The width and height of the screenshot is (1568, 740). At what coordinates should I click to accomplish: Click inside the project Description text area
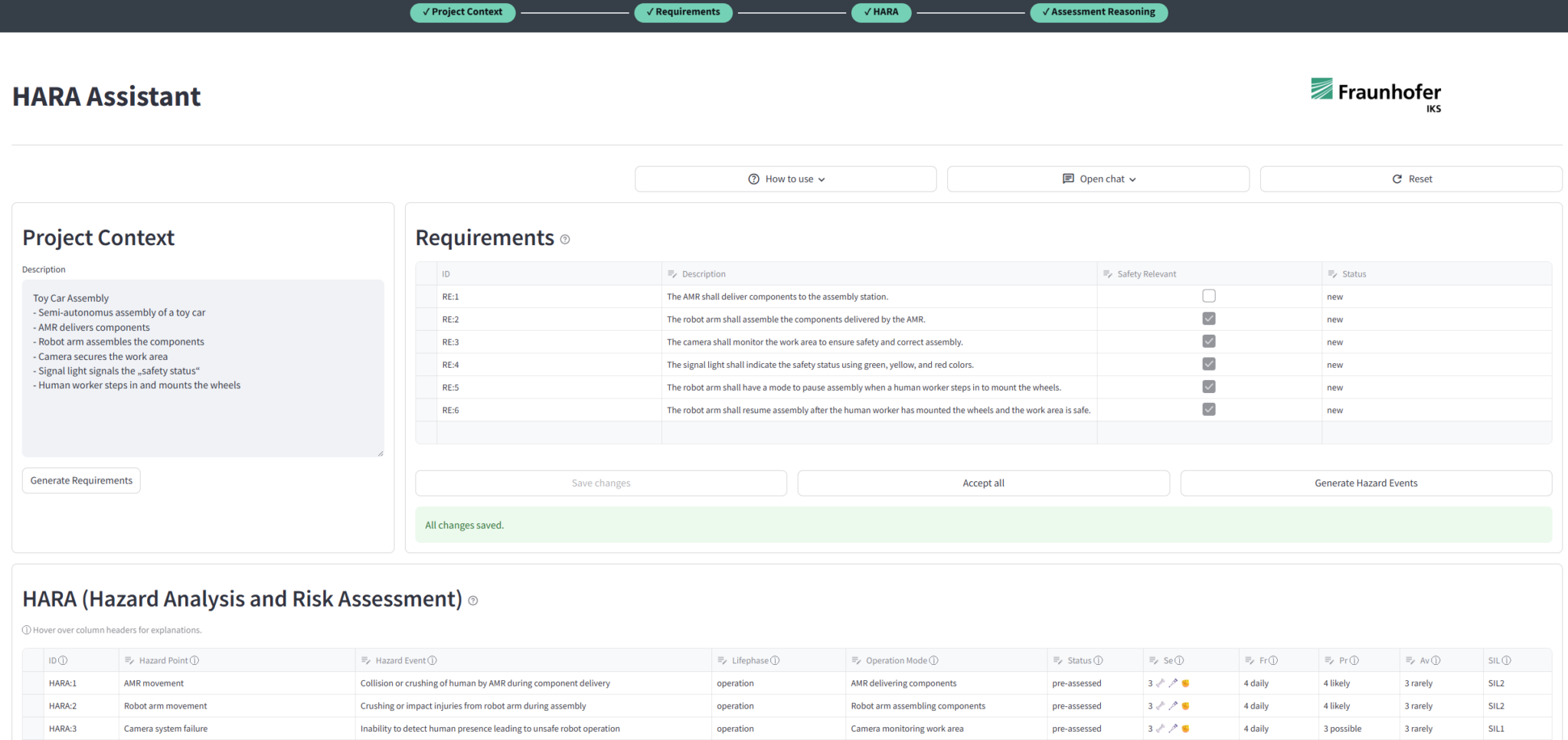tap(203, 368)
